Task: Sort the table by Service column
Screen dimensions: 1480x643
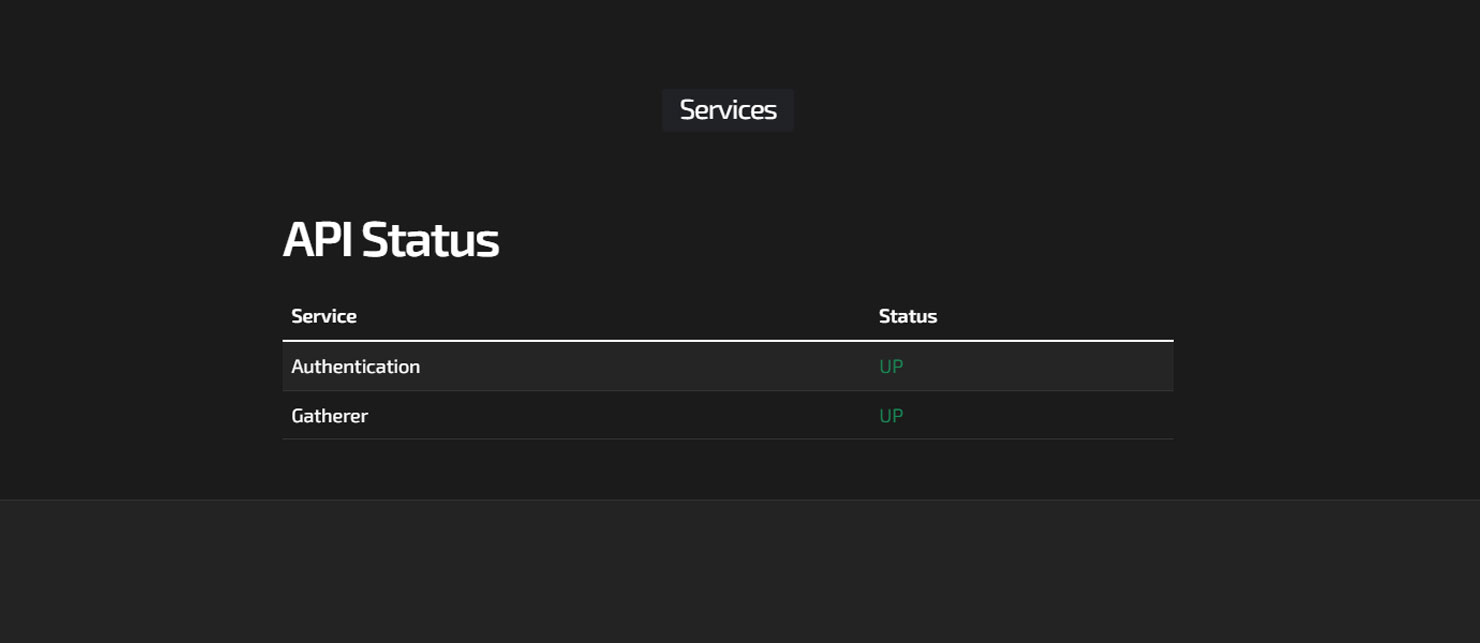Action: coord(323,315)
